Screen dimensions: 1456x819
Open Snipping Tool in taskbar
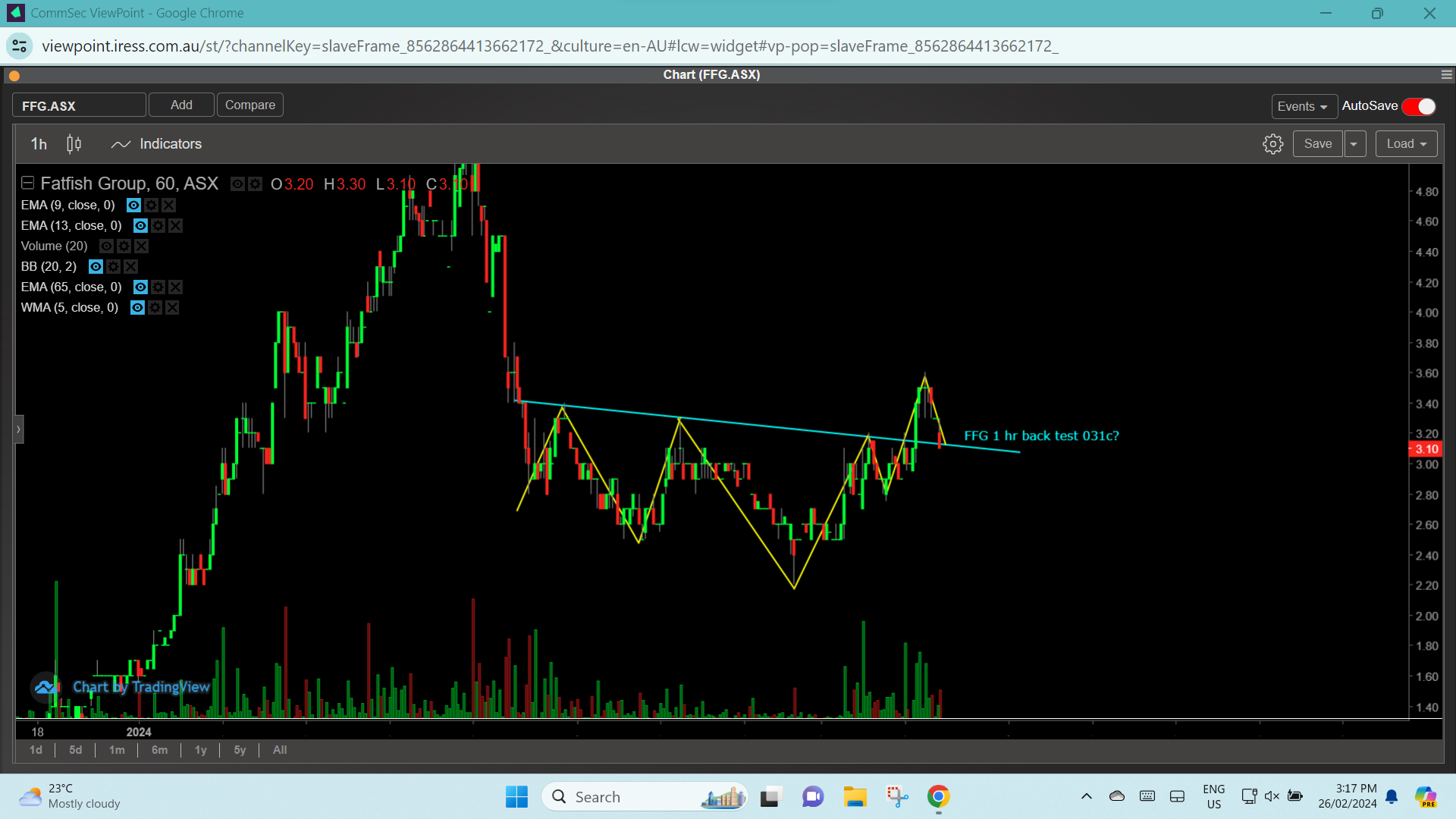click(897, 797)
